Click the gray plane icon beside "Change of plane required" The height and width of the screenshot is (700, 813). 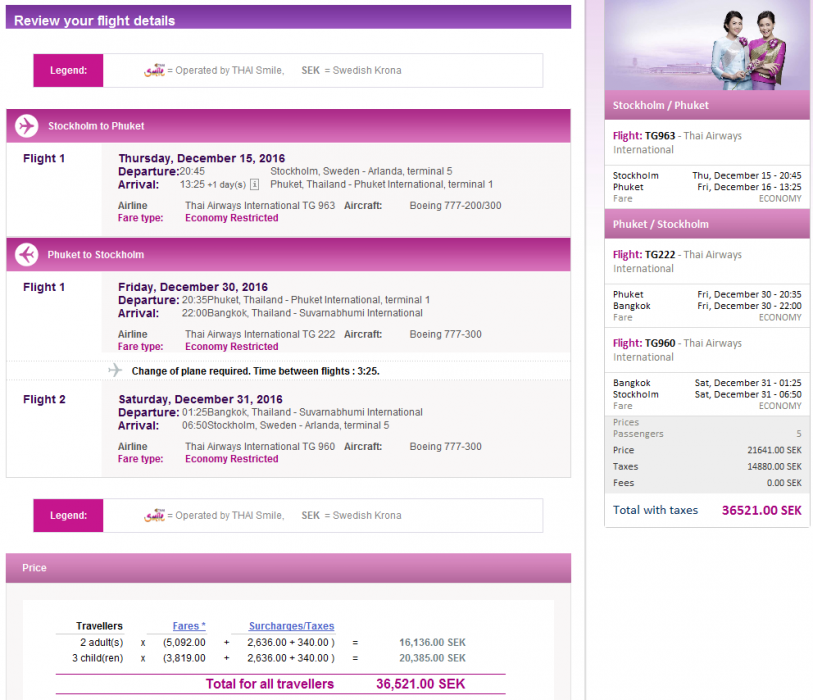click(115, 370)
